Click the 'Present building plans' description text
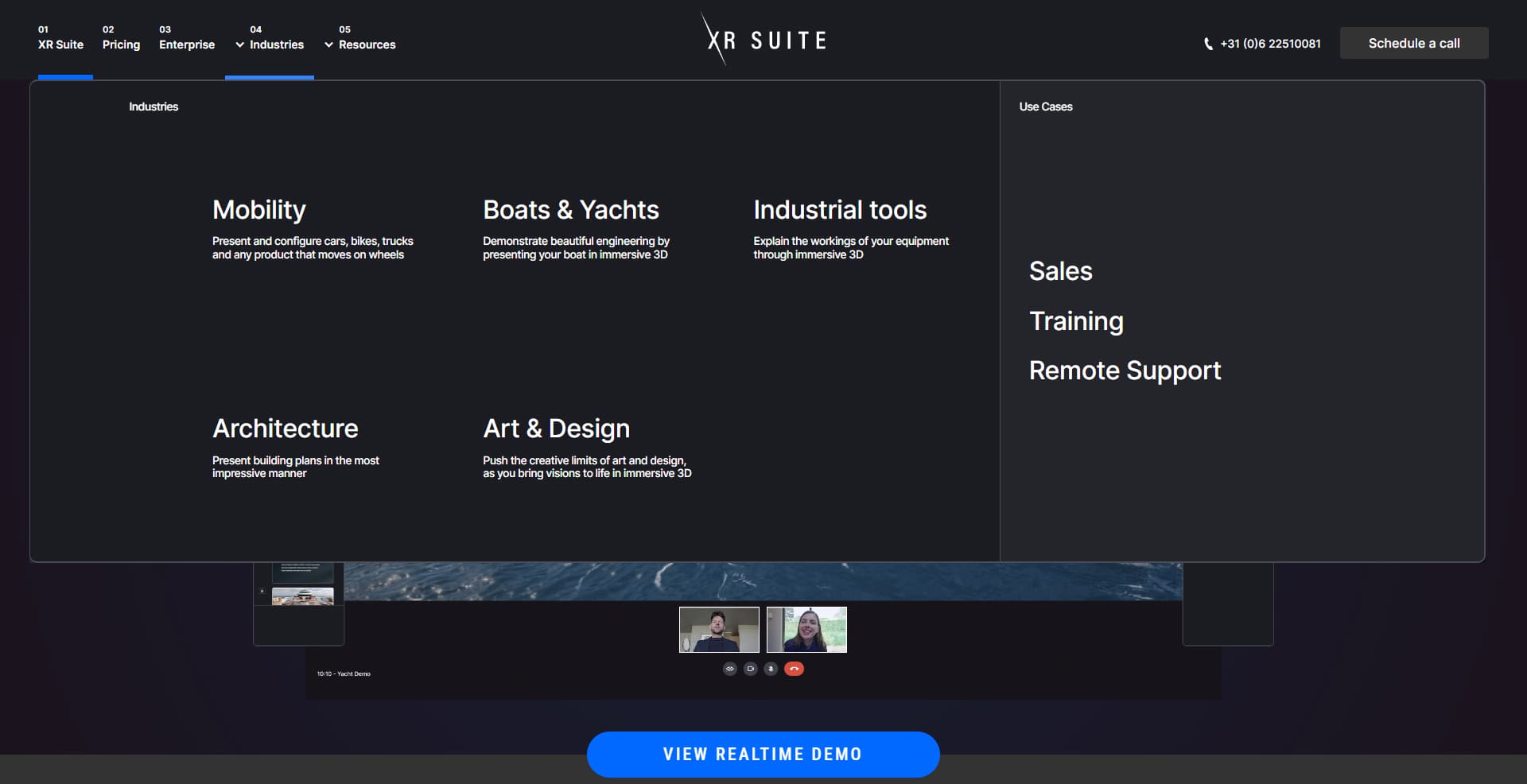The image size is (1527, 784). point(296,467)
